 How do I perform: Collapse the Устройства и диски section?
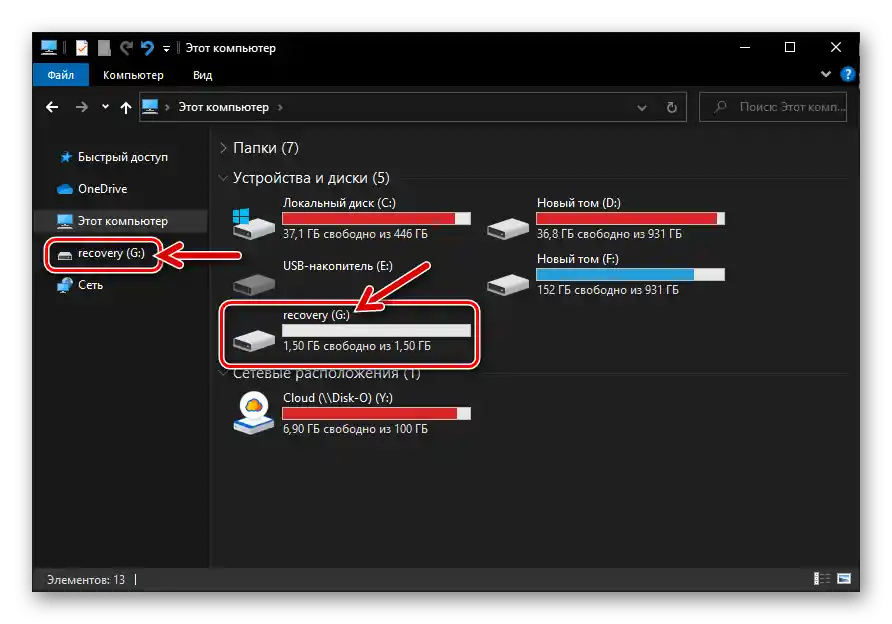[222, 177]
